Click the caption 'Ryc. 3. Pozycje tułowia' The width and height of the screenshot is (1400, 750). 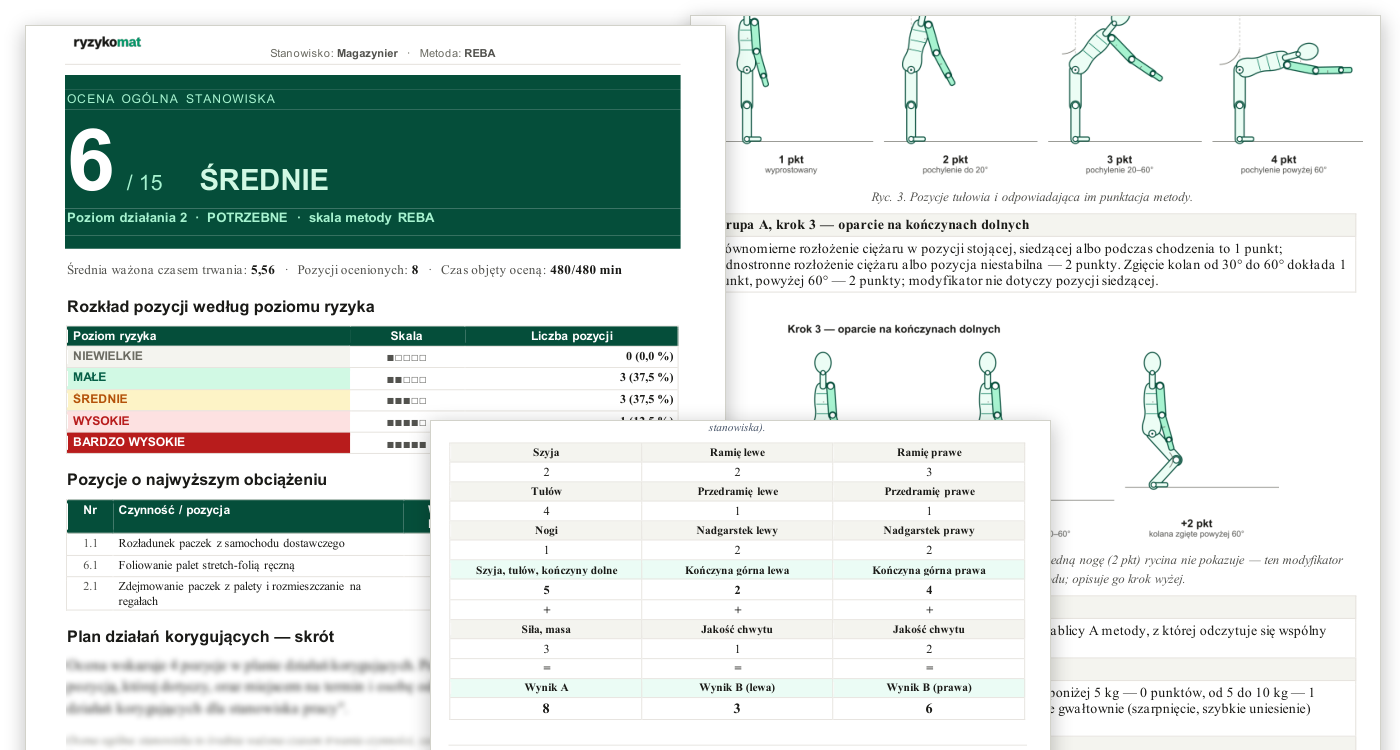pos(1032,198)
